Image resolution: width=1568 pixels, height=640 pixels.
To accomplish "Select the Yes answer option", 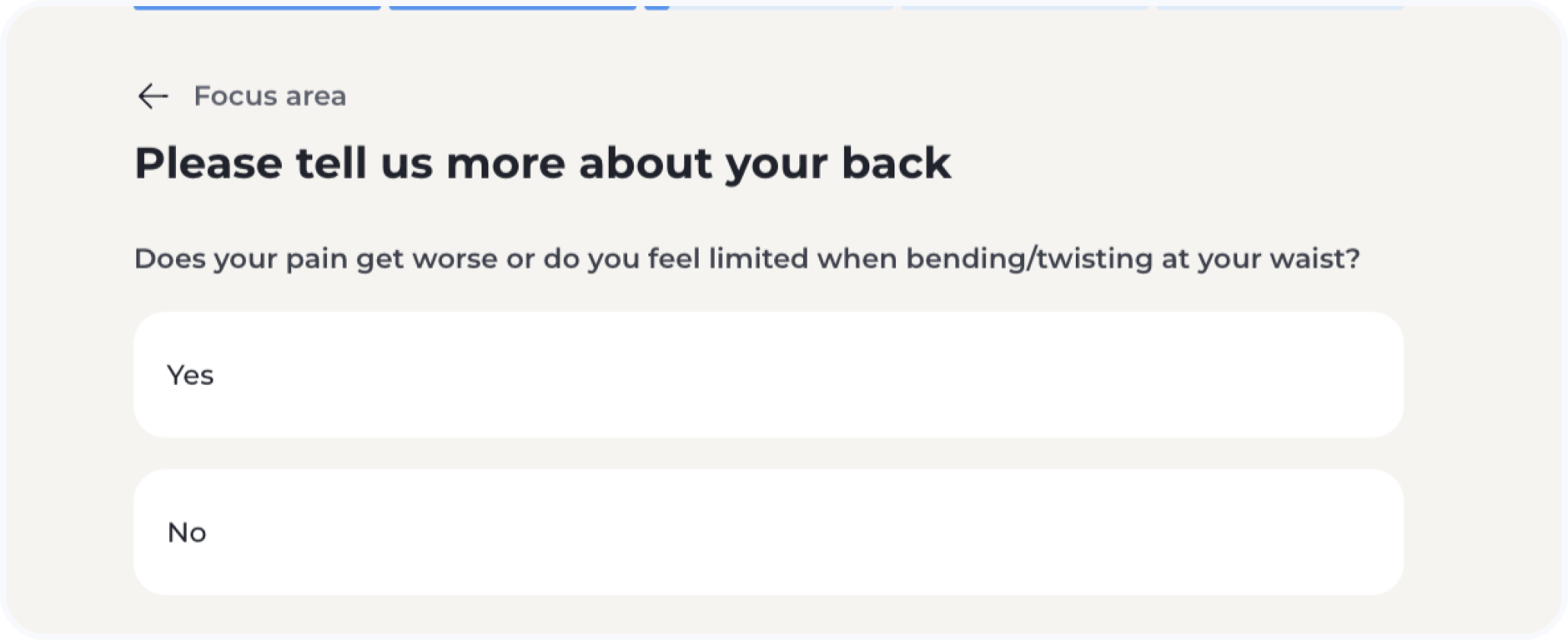I will coord(768,374).
